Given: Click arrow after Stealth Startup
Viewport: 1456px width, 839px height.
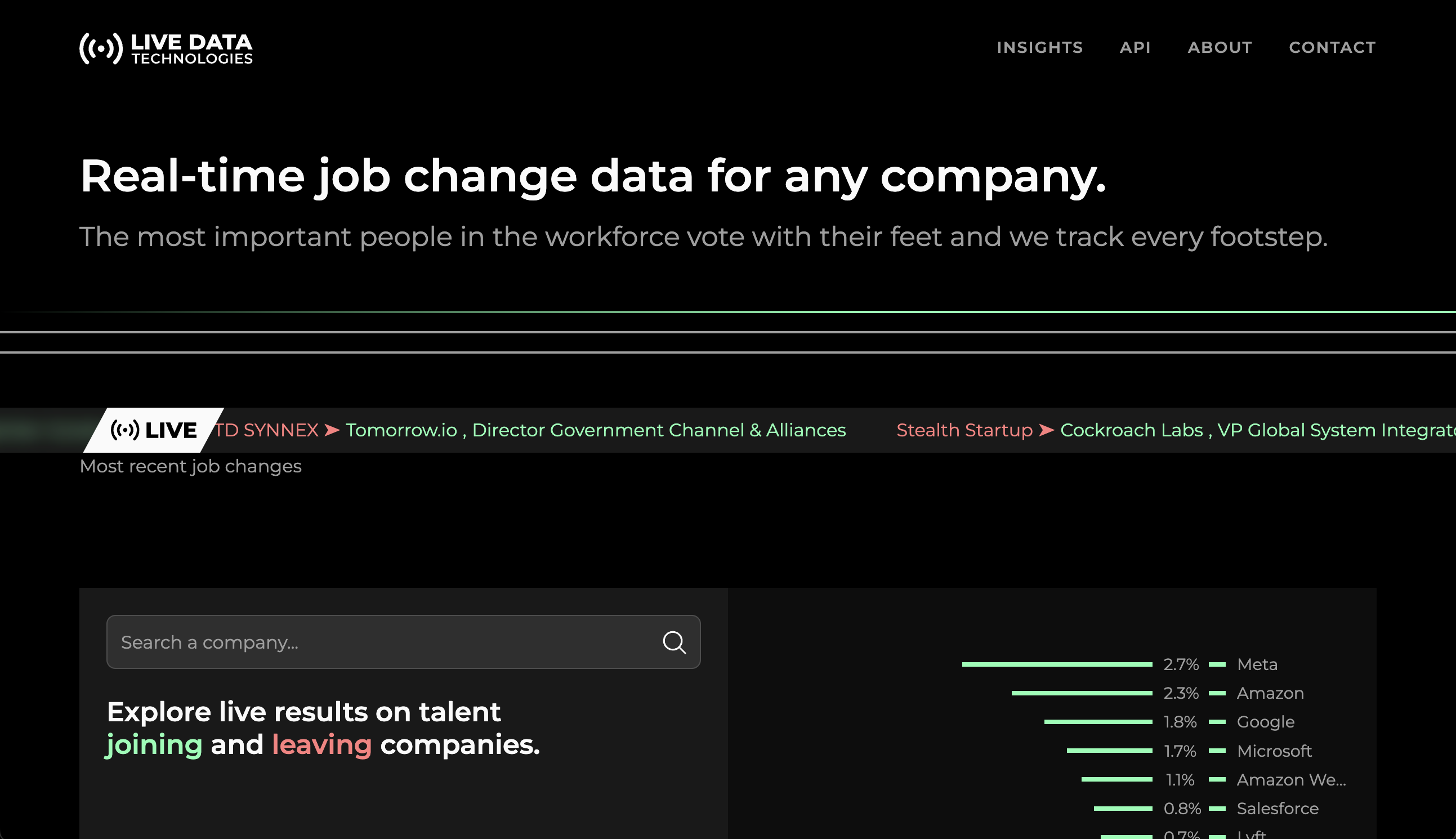Looking at the screenshot, I should point(1046,430).
